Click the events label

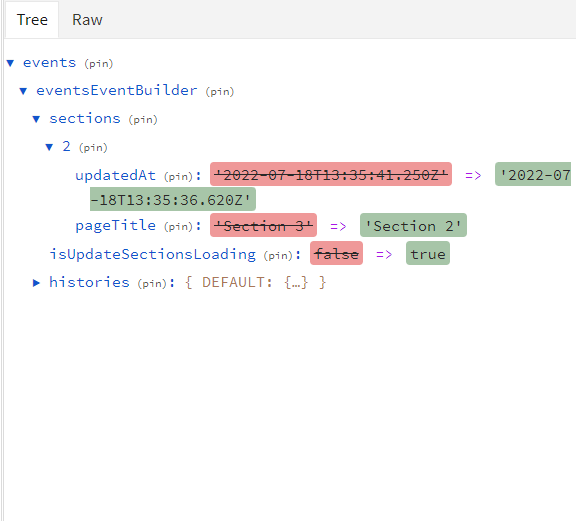[x=50, y=63]
